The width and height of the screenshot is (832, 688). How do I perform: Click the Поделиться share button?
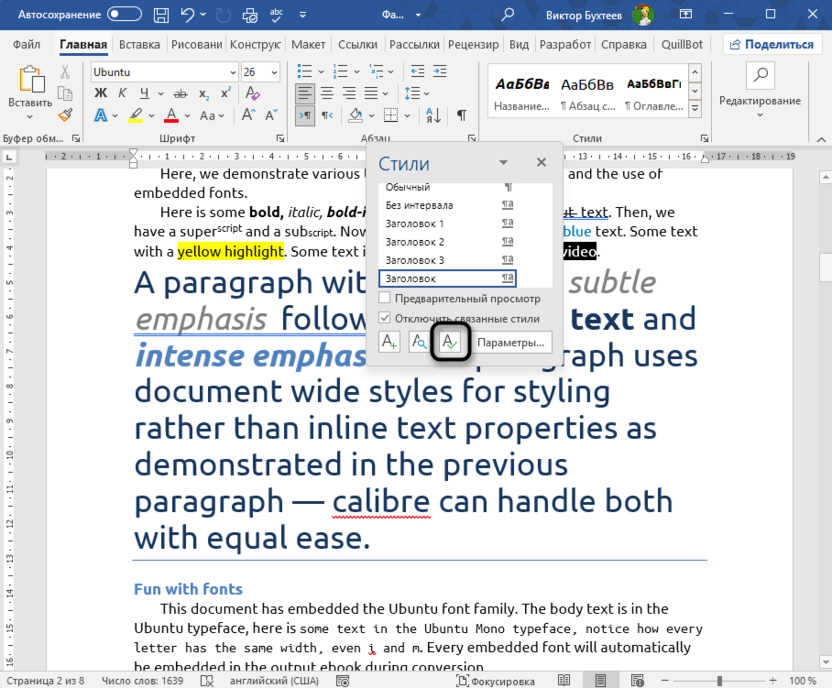(771, 45)
